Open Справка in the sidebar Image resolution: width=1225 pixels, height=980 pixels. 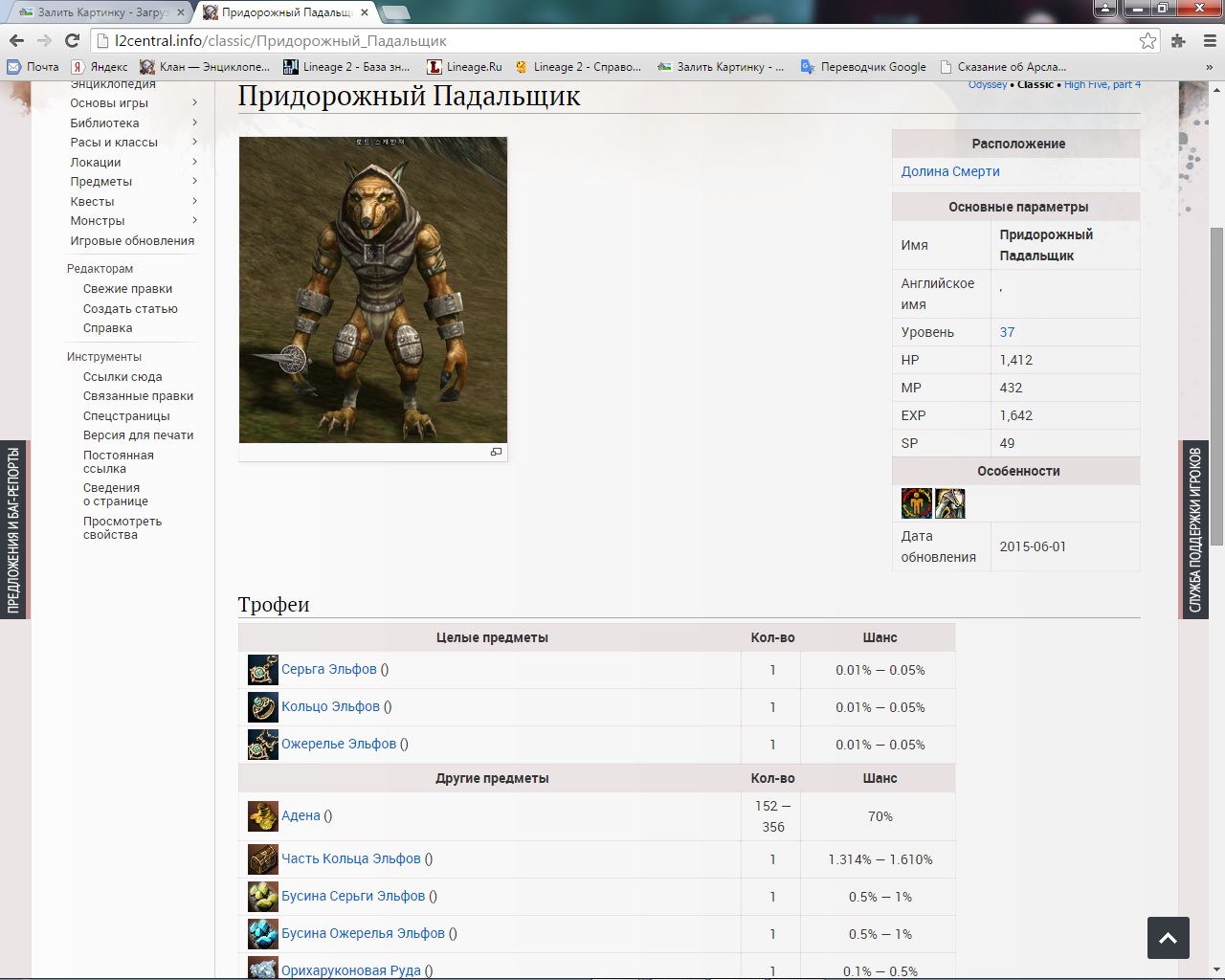click(107, 327)
